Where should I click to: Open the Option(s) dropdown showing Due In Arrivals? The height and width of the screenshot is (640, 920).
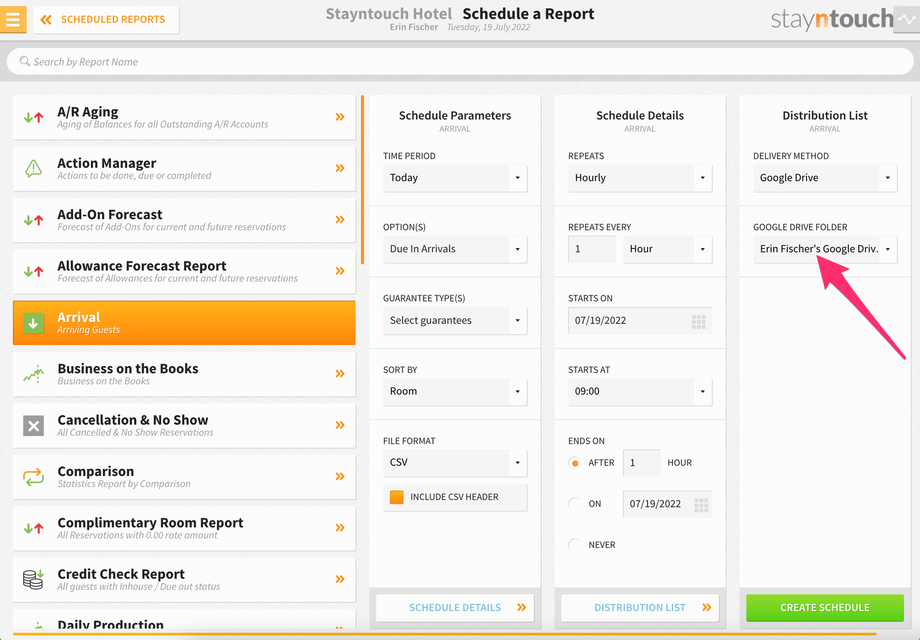(x=455, y=249)
